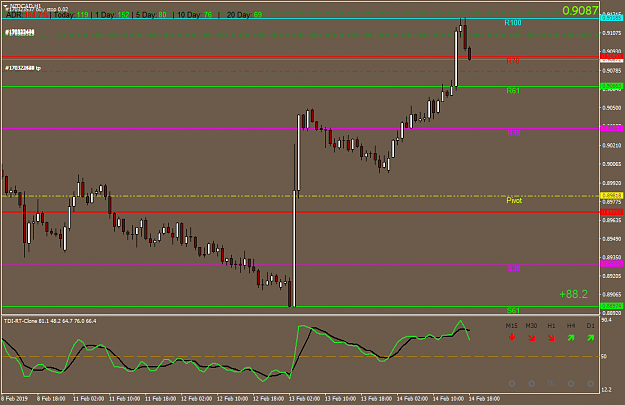Click the 12.2 indicator scale value
Viewport: 625px width, 405px height.
click(606, 390)
